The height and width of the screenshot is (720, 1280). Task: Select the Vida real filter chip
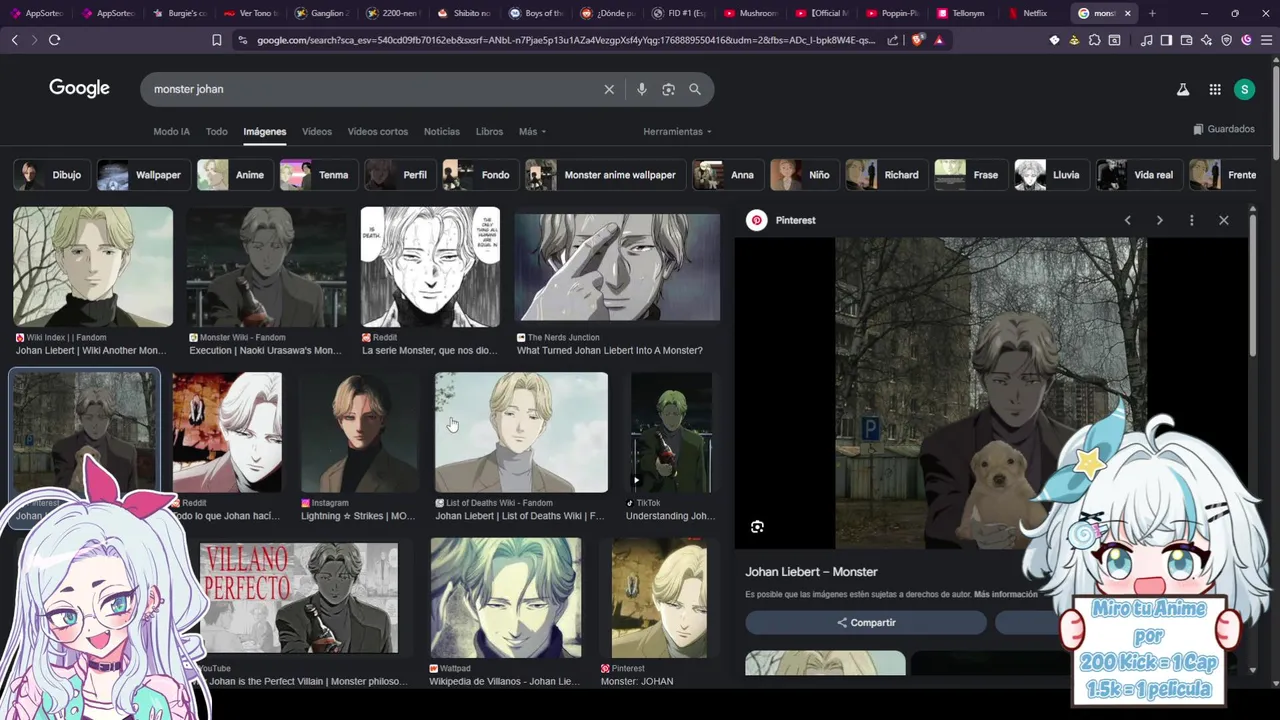click(1140, 175)
